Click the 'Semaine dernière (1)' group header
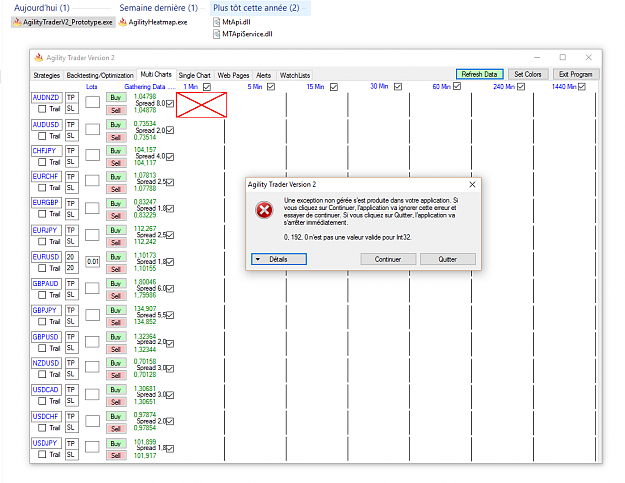This screenshot has width=625, height=483. click(158, 8)
